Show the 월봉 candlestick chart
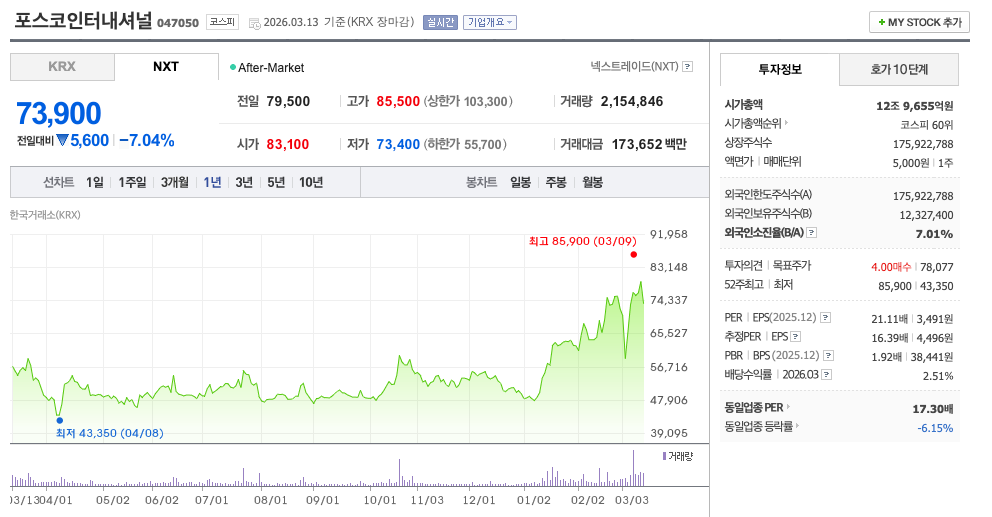992x517 pixels. coord(593,182)
